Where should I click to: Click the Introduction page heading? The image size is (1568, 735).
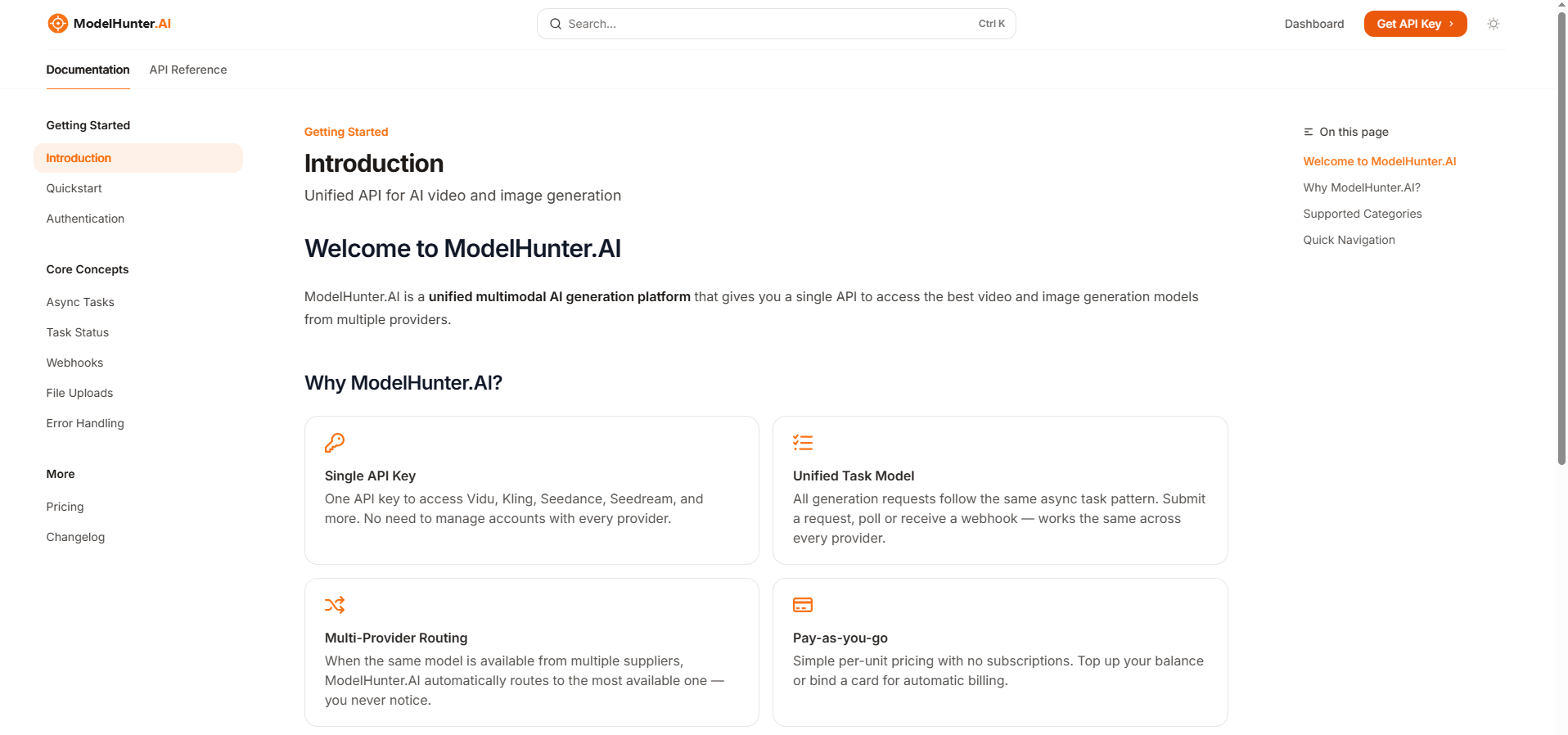374,163
